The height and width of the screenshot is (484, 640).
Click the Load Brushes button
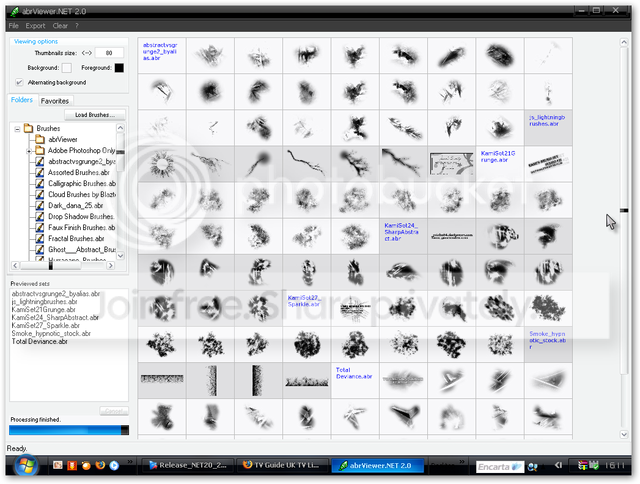95,115
